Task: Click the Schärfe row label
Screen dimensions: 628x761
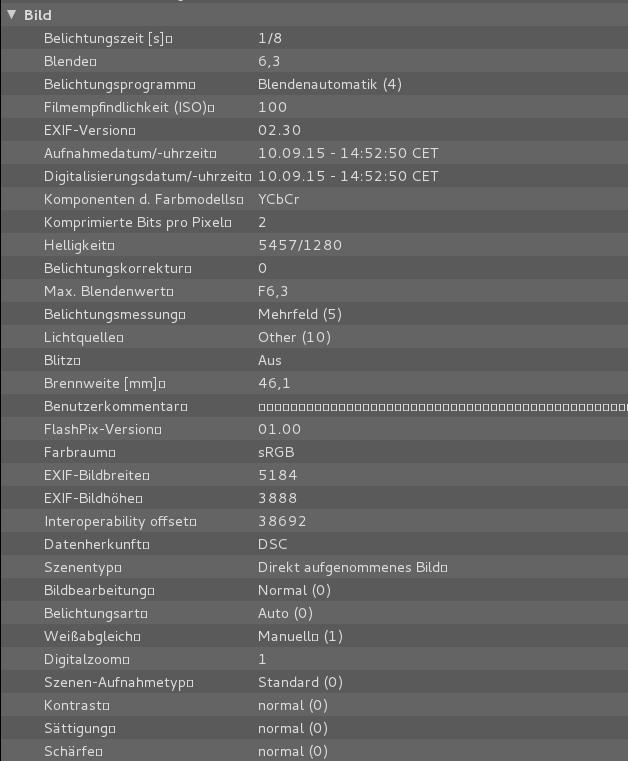Action: (x=73, y=751)
